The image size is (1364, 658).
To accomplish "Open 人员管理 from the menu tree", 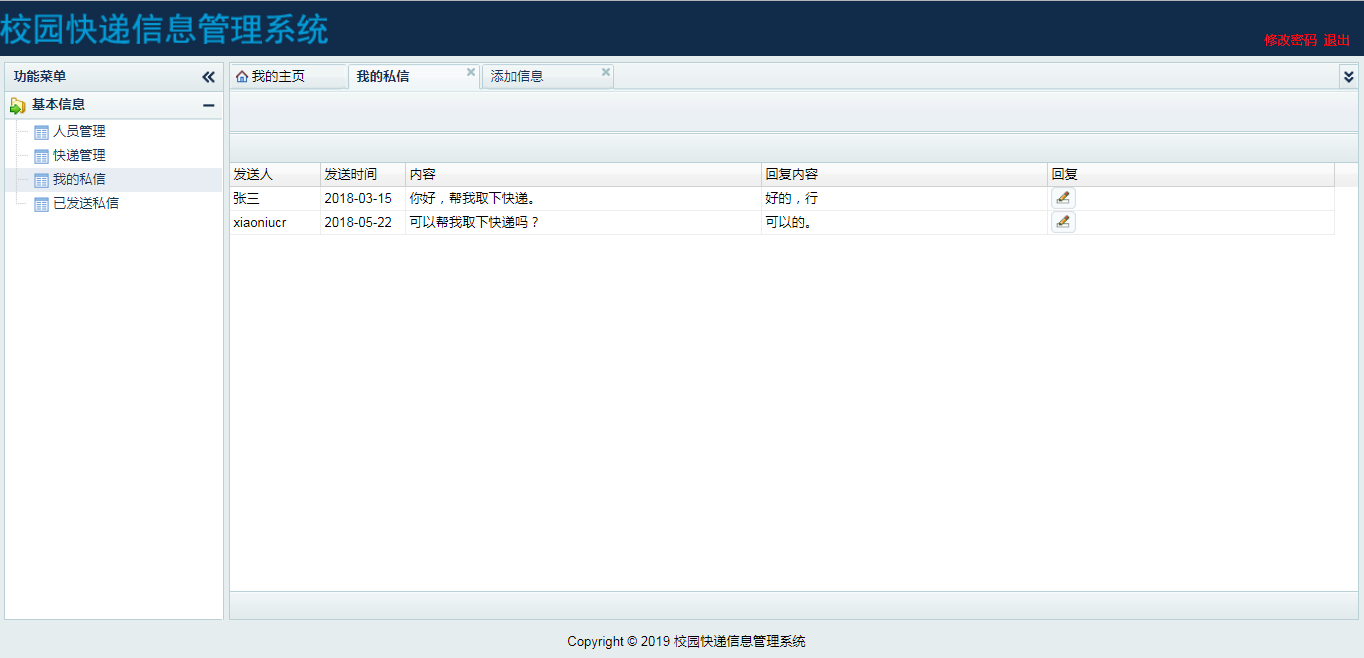I will pos(79,131).
